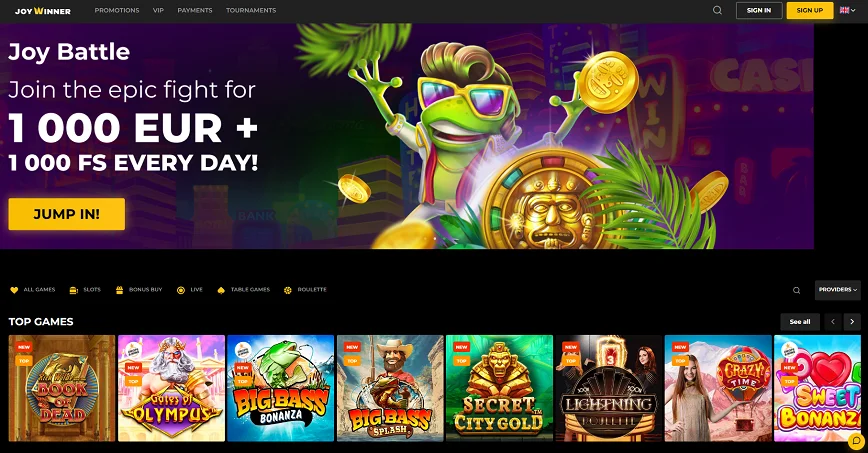
Task: Select the Bonus Buy gift icon
Action: tap(119, 290)
